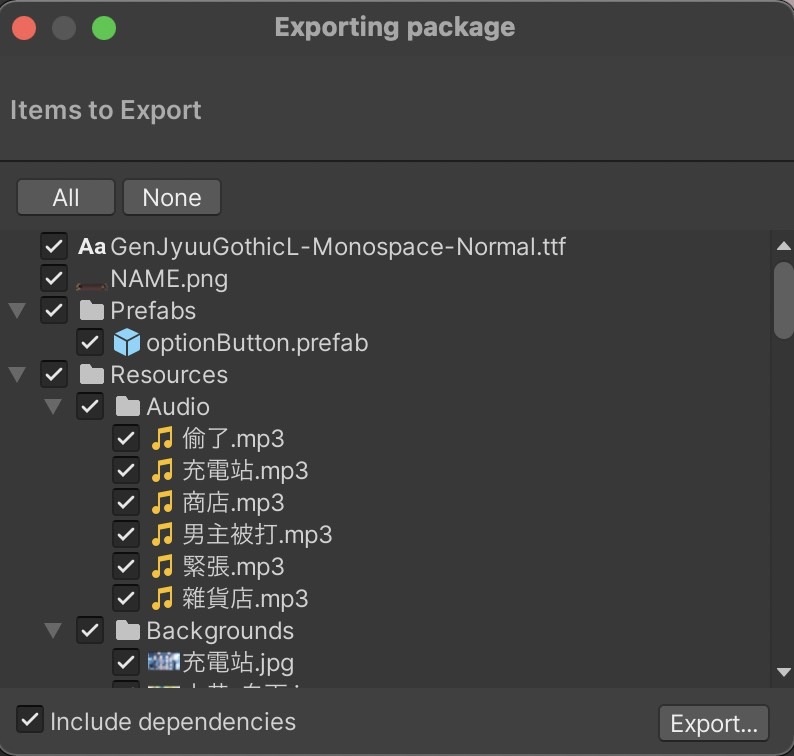
Task: Uncheck the NAME.png checkbox
Action: (54, 278)
